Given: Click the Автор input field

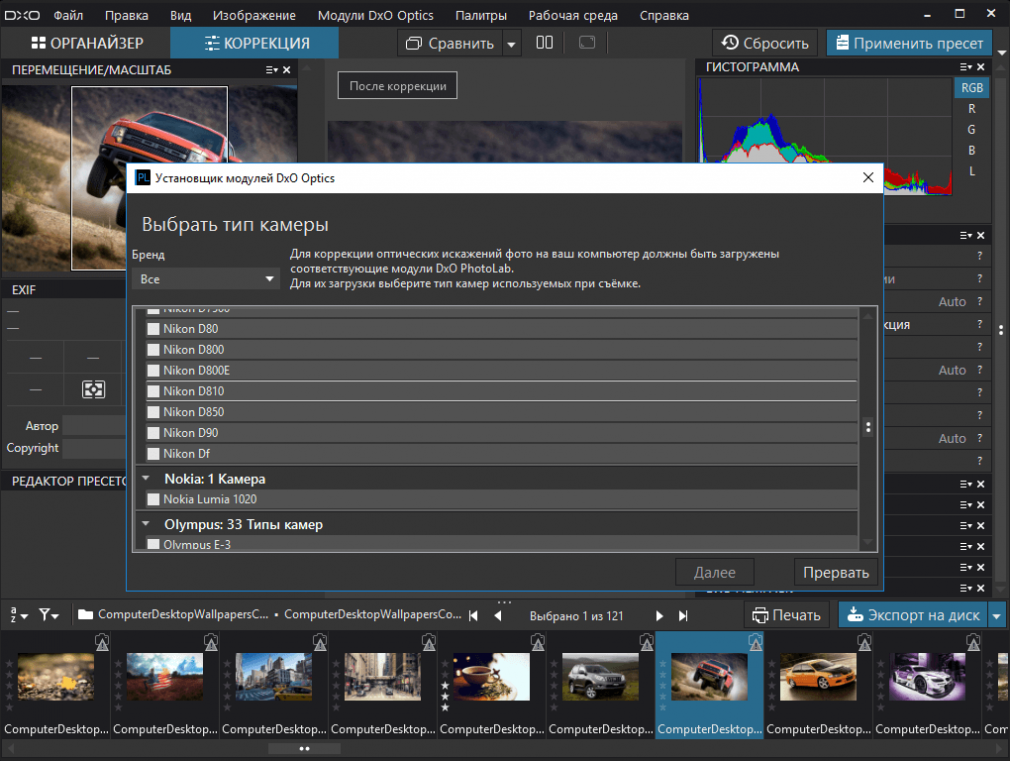Looking at the screenshot, I should click(94, 426).
